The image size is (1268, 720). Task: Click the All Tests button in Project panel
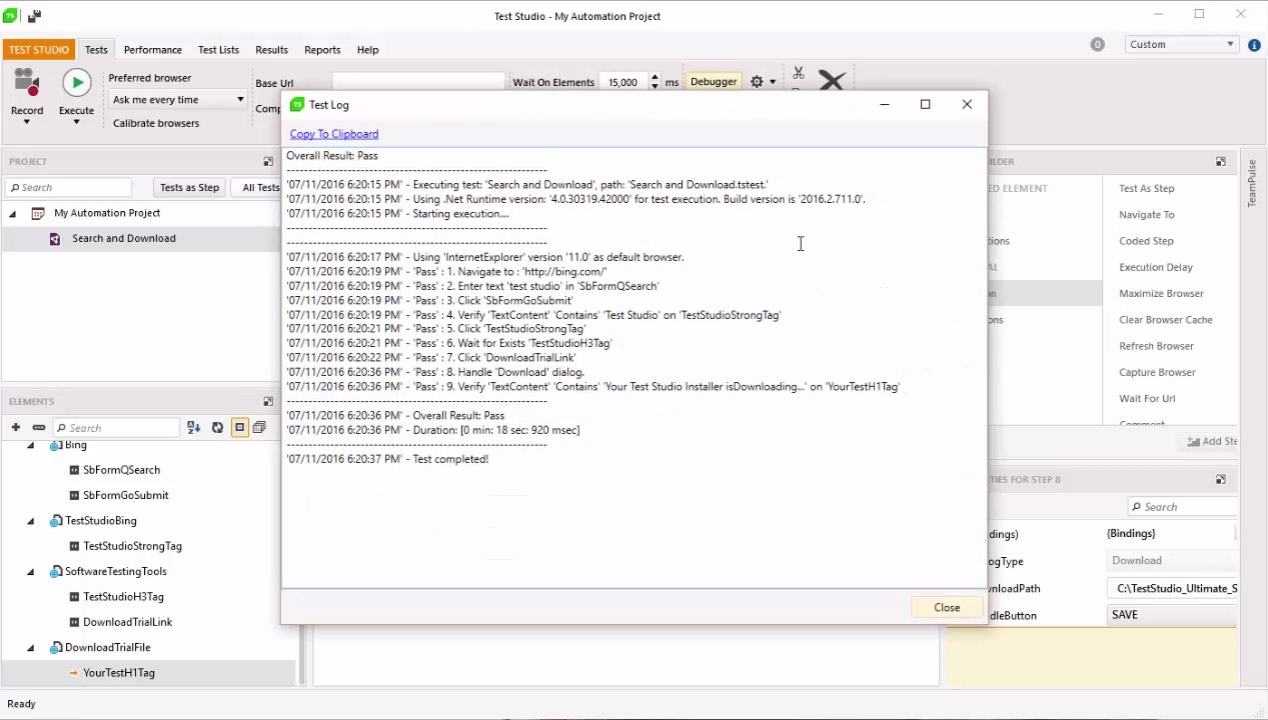tap(257, 187)
